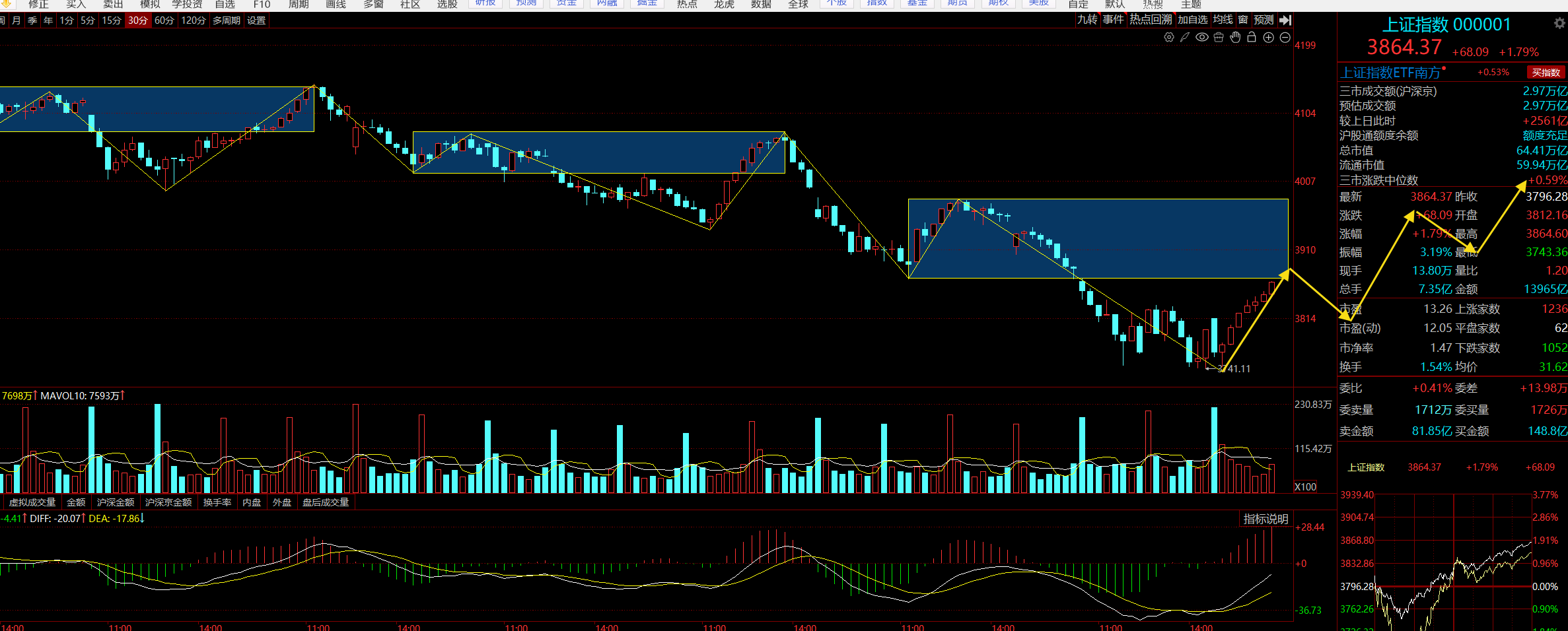The image size is (1568, 631).
Task: Switch chart period to 月 (monthly)
Action: tap(17, 20)
